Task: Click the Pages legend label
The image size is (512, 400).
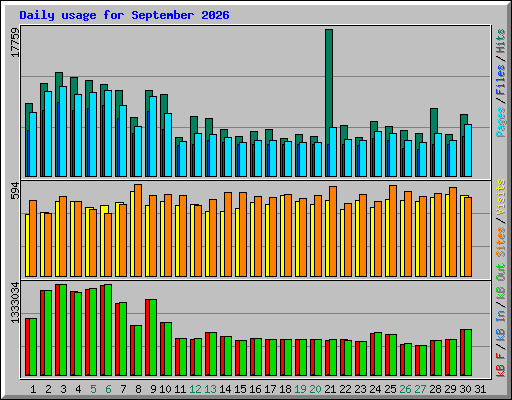Action: (x=501, y=122)
